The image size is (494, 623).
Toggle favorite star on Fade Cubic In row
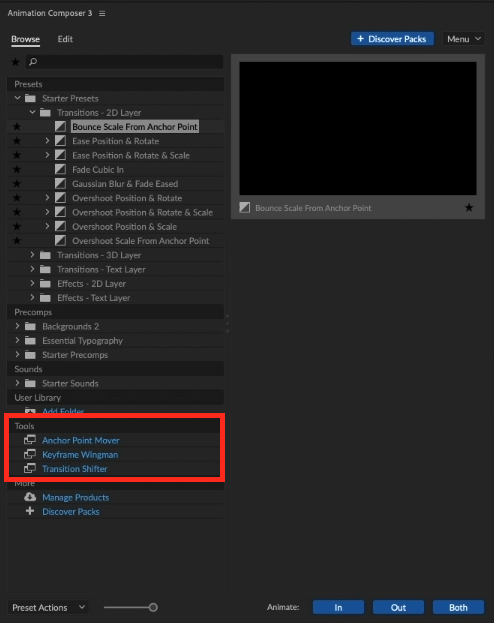tap(17, 170)
